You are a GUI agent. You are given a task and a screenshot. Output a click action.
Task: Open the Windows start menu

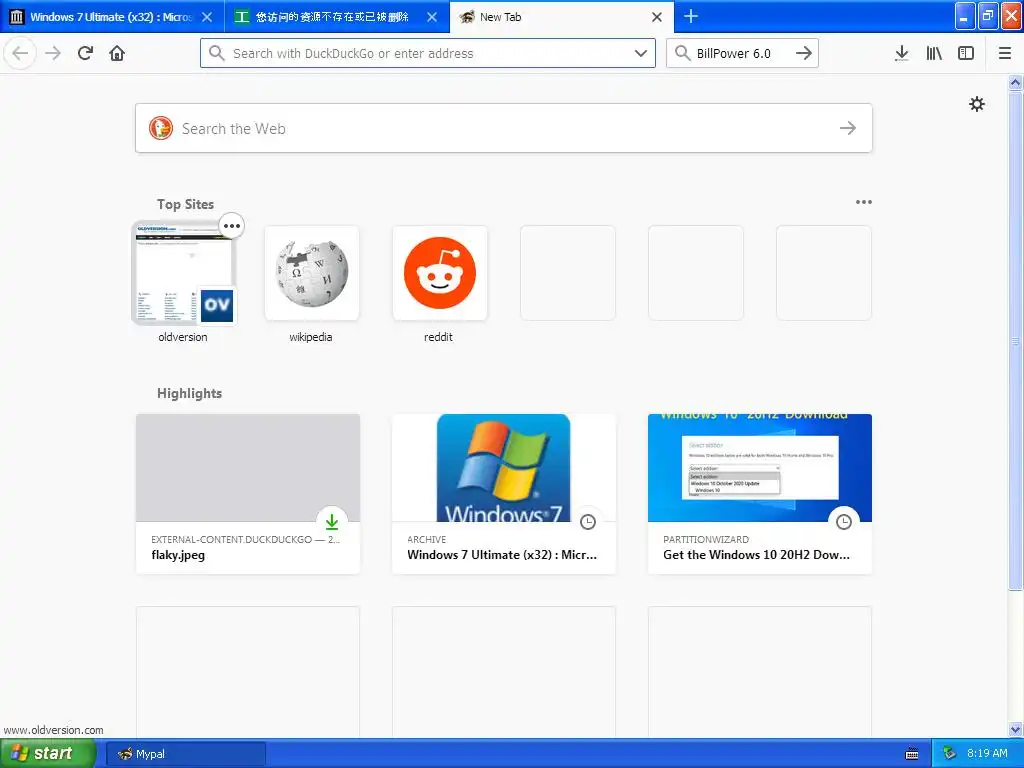tap(48, 753)
